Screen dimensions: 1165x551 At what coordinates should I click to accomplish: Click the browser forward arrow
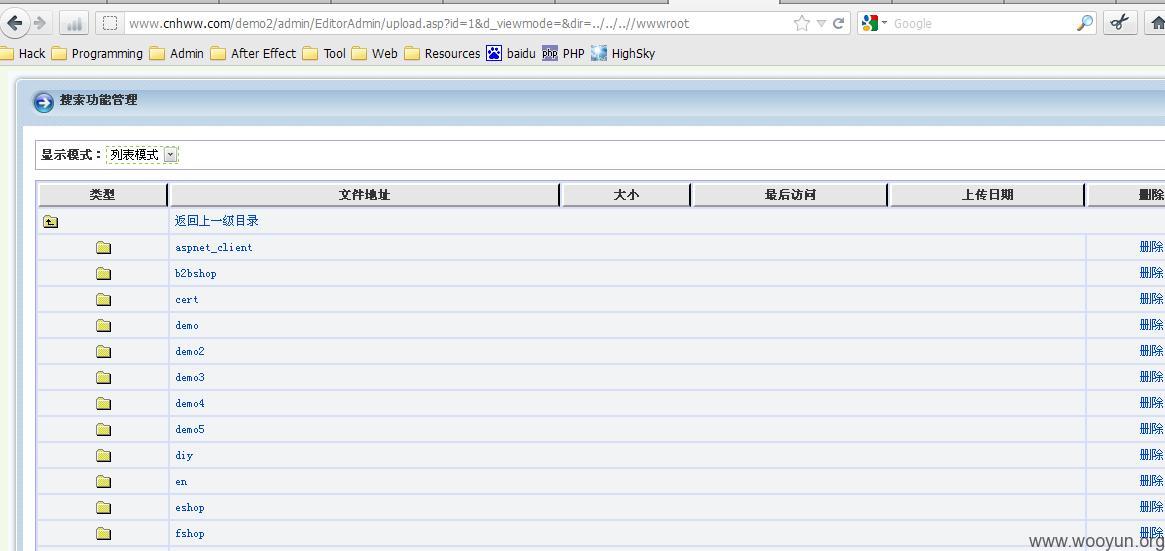click(x=39, y=24)
